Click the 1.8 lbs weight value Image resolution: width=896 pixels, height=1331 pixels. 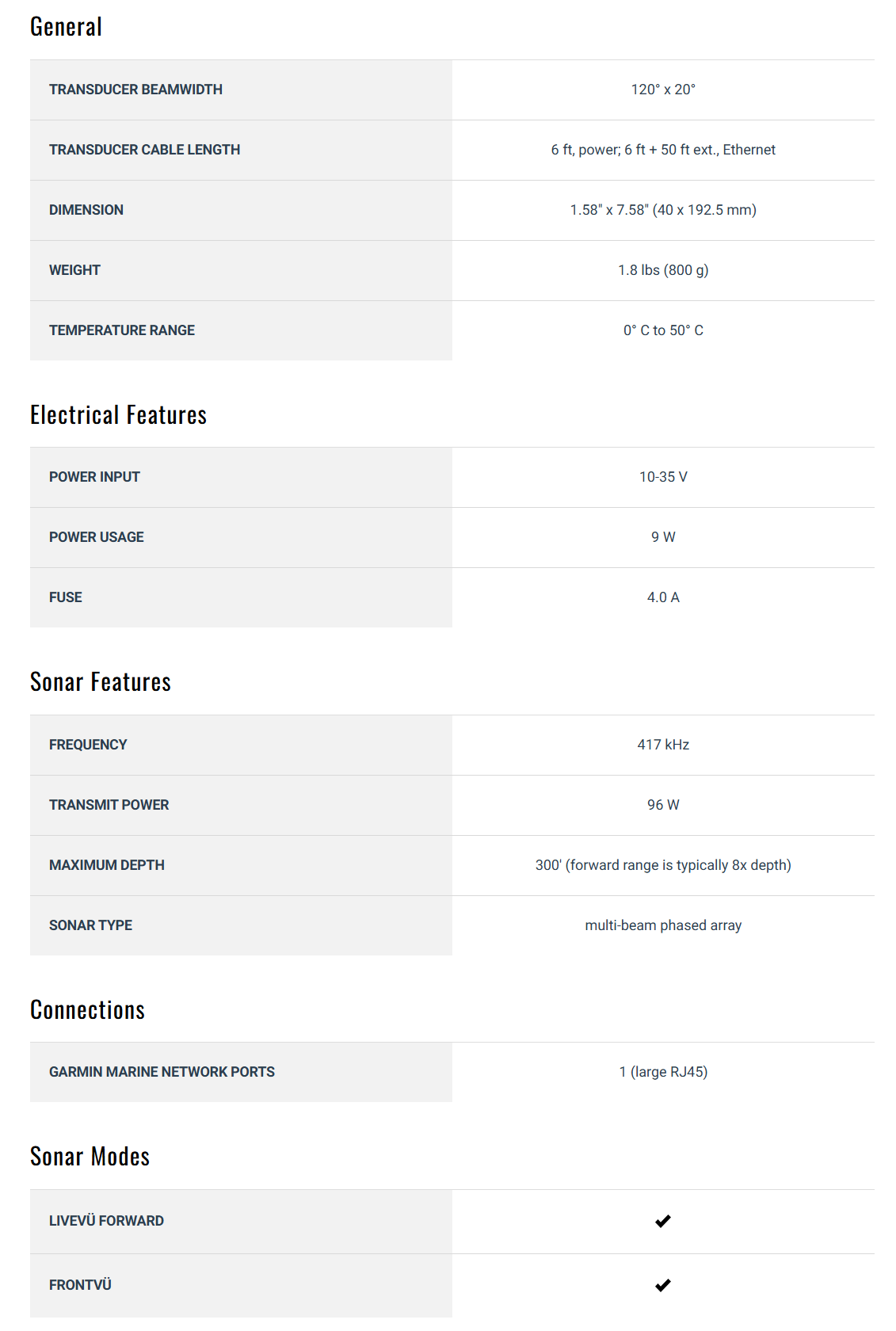(663, 270)
